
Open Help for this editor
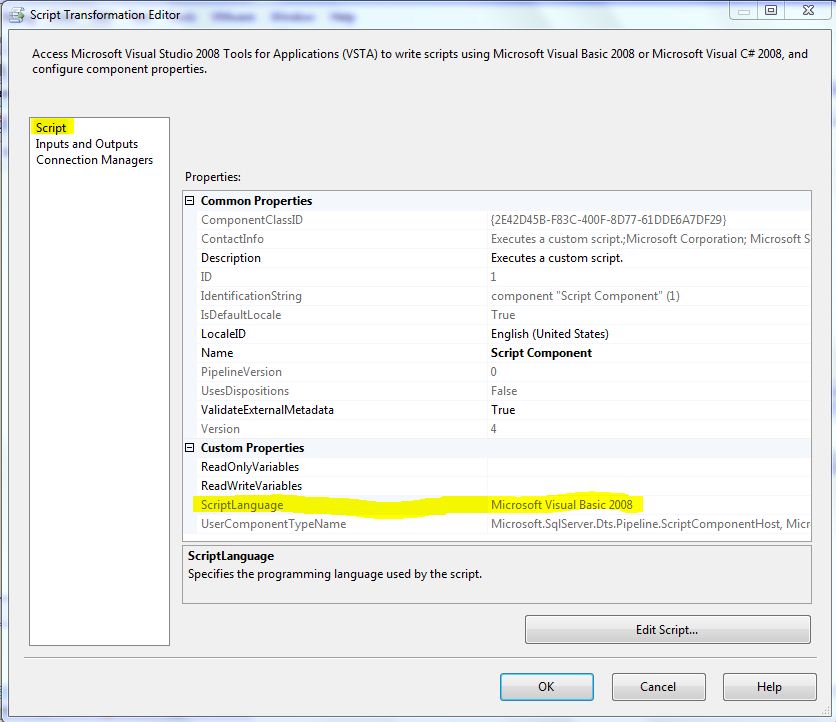point(769,687)
